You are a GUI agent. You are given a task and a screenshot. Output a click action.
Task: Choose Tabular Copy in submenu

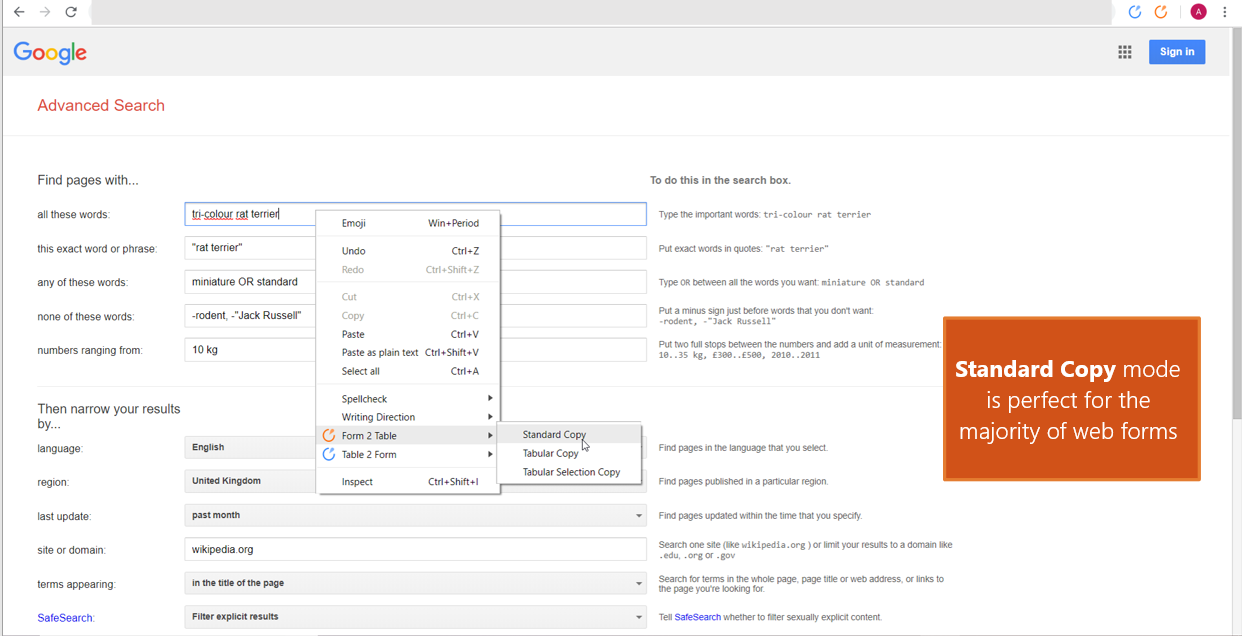(550, 453)
